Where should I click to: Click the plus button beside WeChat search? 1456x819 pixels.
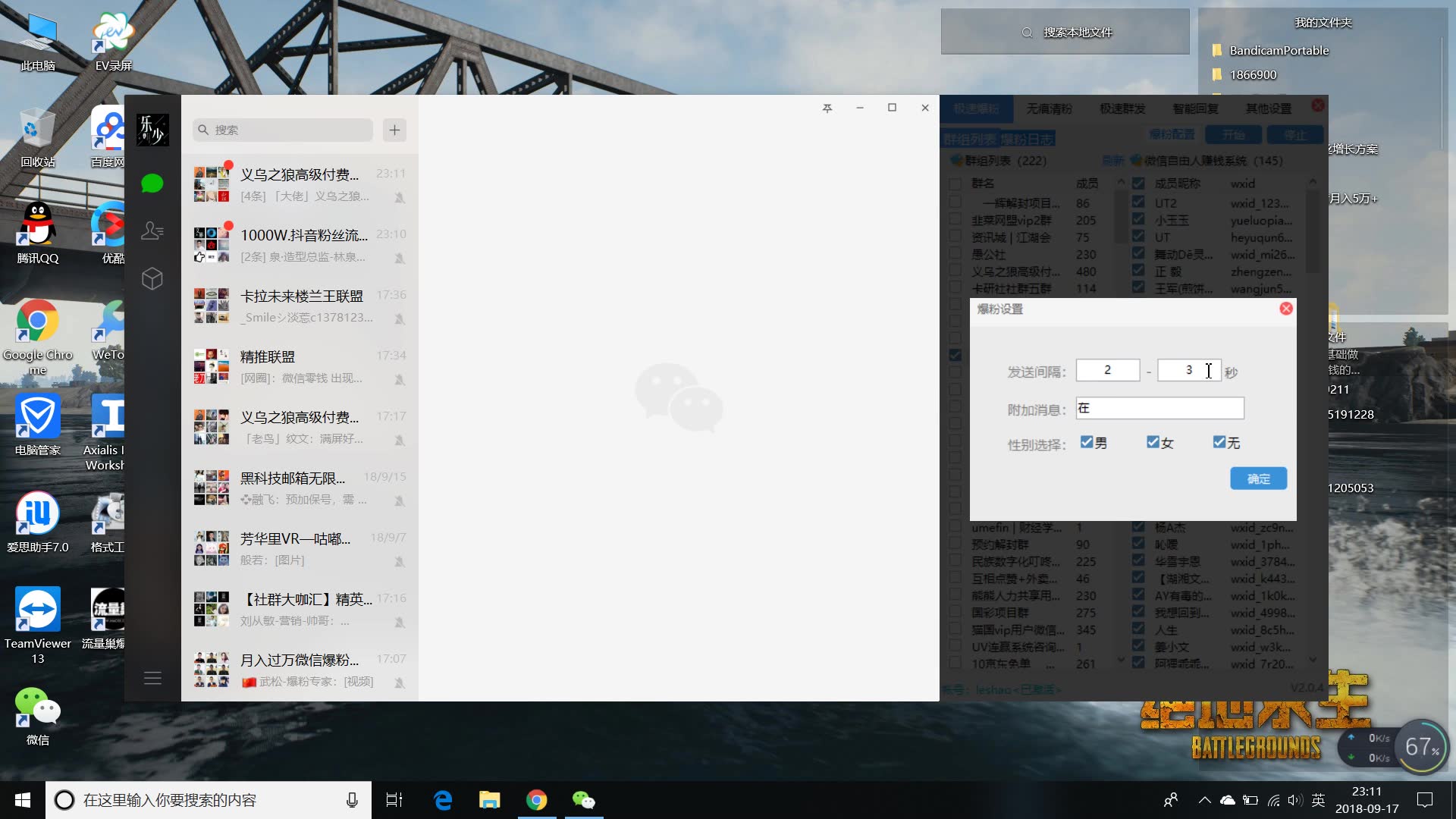[394, 130]
